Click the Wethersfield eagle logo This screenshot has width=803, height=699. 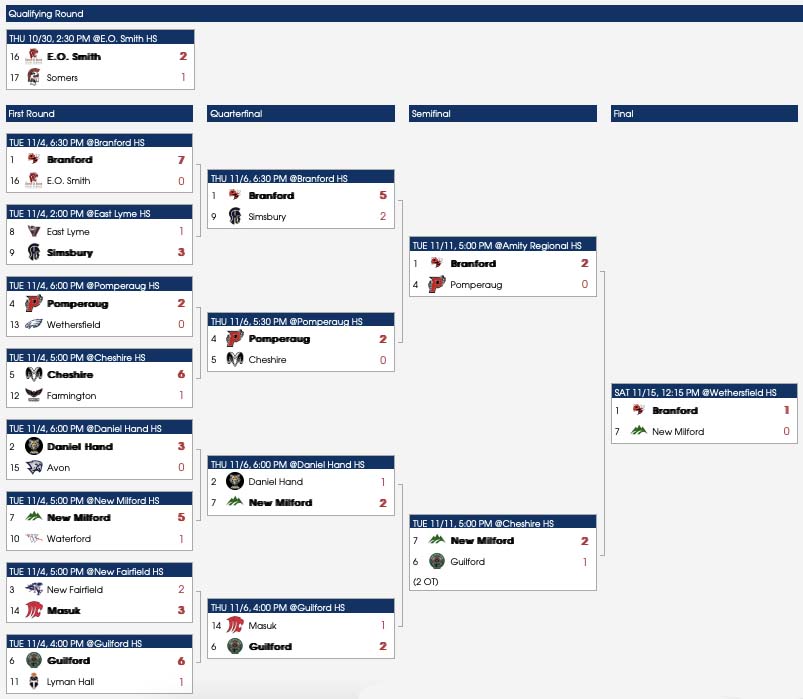click(x=34, y=325)
